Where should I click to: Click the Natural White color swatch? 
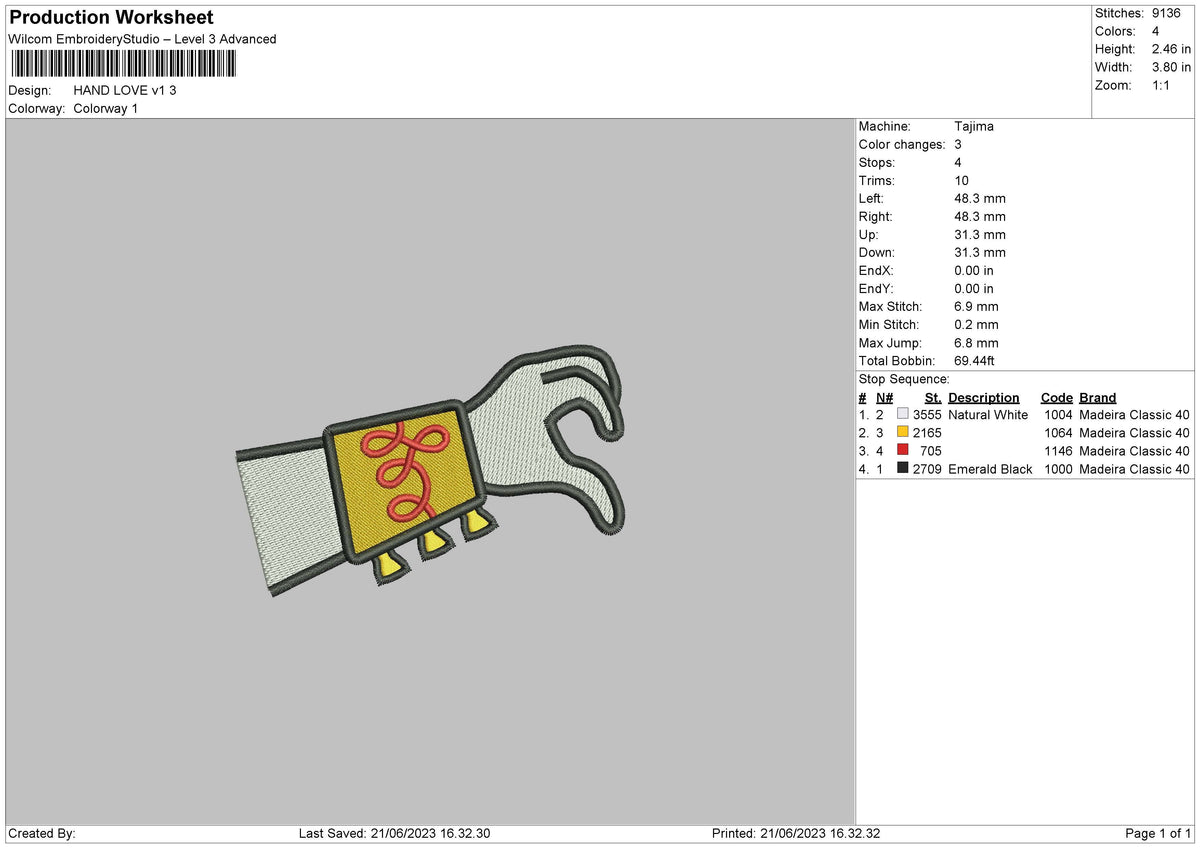[903, 414]
